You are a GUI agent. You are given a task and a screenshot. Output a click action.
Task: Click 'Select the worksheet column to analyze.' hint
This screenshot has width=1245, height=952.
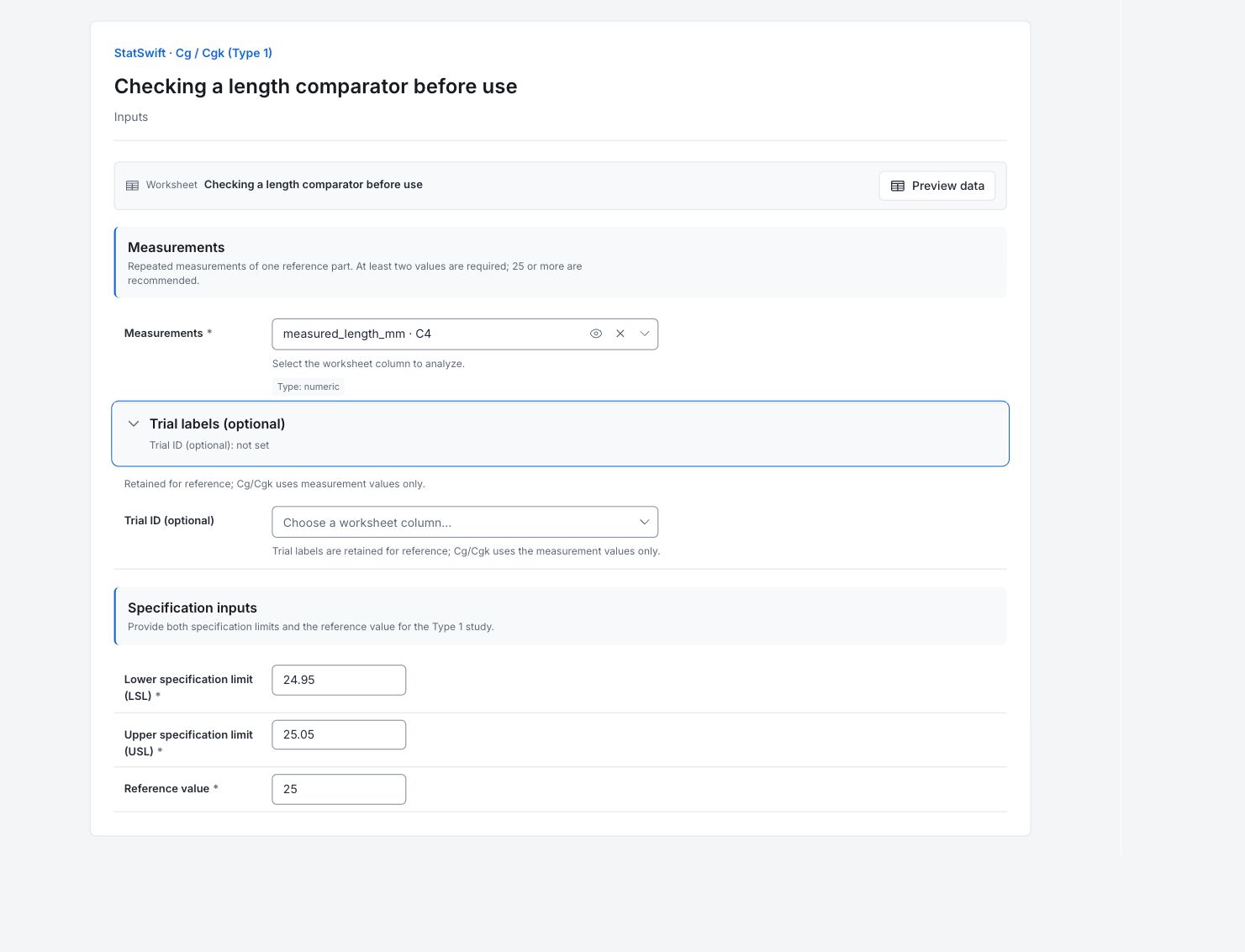pos(368,364)
